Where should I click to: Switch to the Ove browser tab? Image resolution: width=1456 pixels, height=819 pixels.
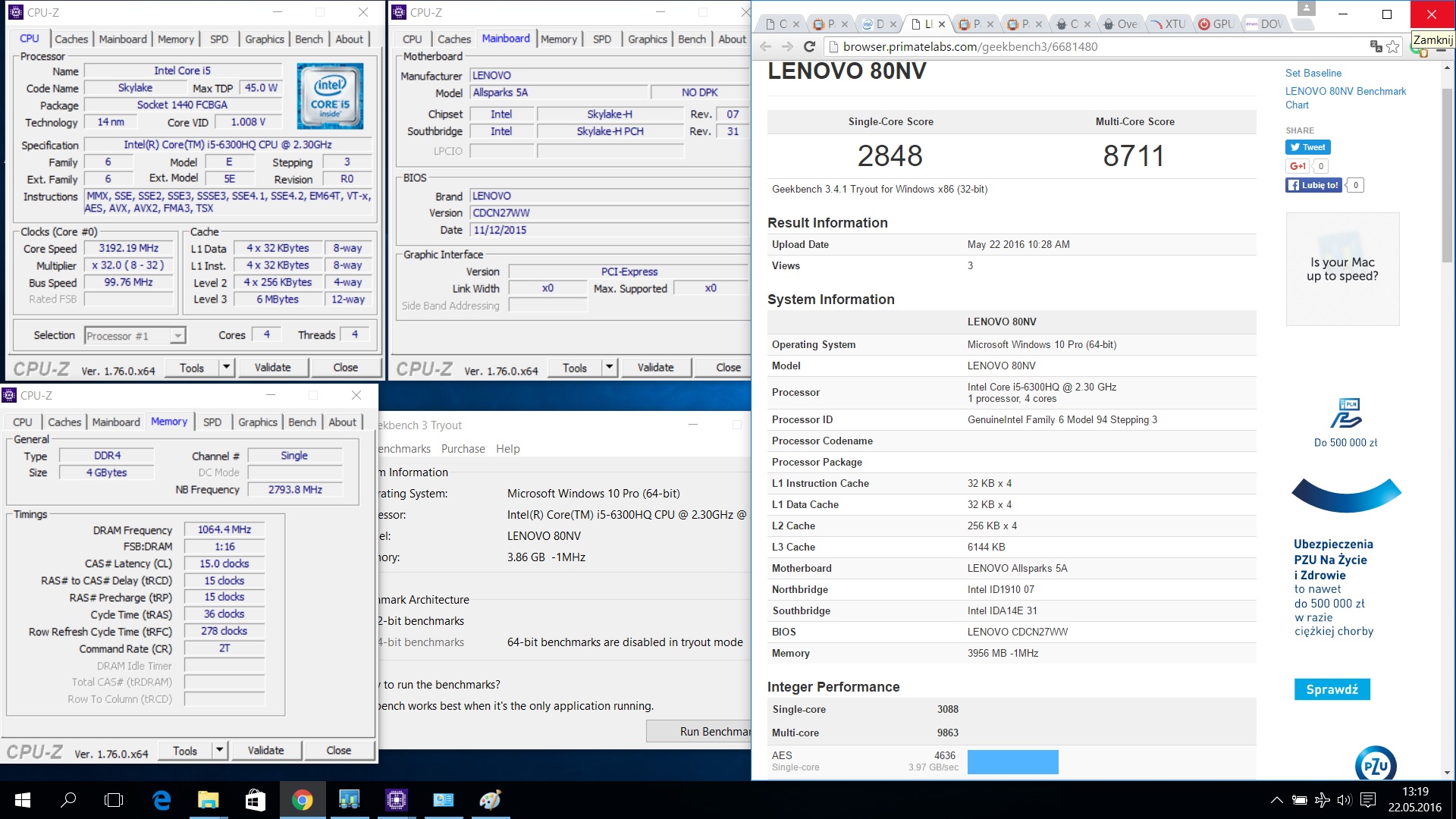click(1121, 24)
